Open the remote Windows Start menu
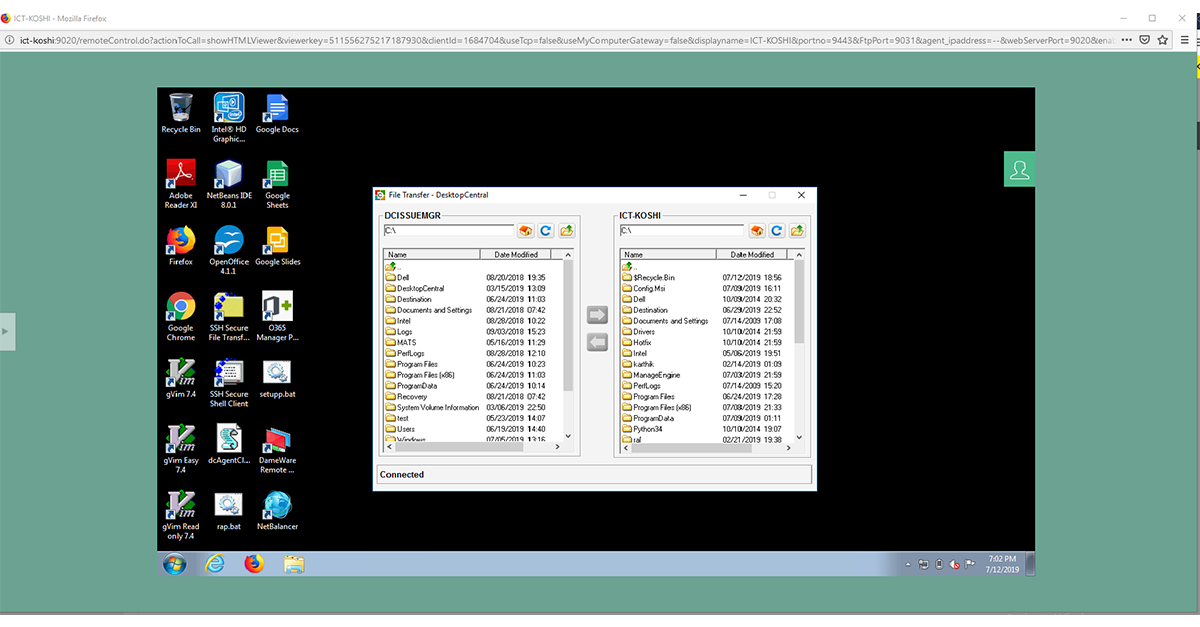 pyautogui.click(x=175, y=564)
